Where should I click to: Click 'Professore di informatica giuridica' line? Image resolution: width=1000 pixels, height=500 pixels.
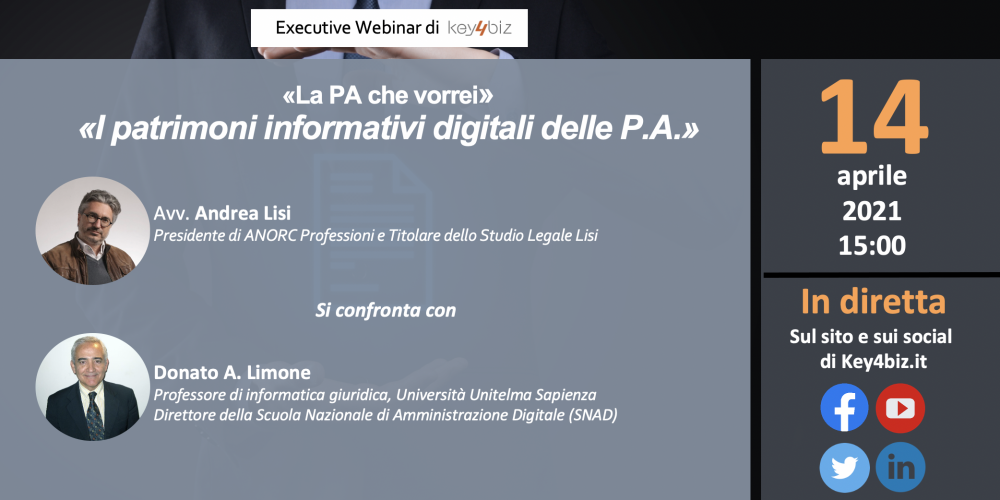click(375, 395)
